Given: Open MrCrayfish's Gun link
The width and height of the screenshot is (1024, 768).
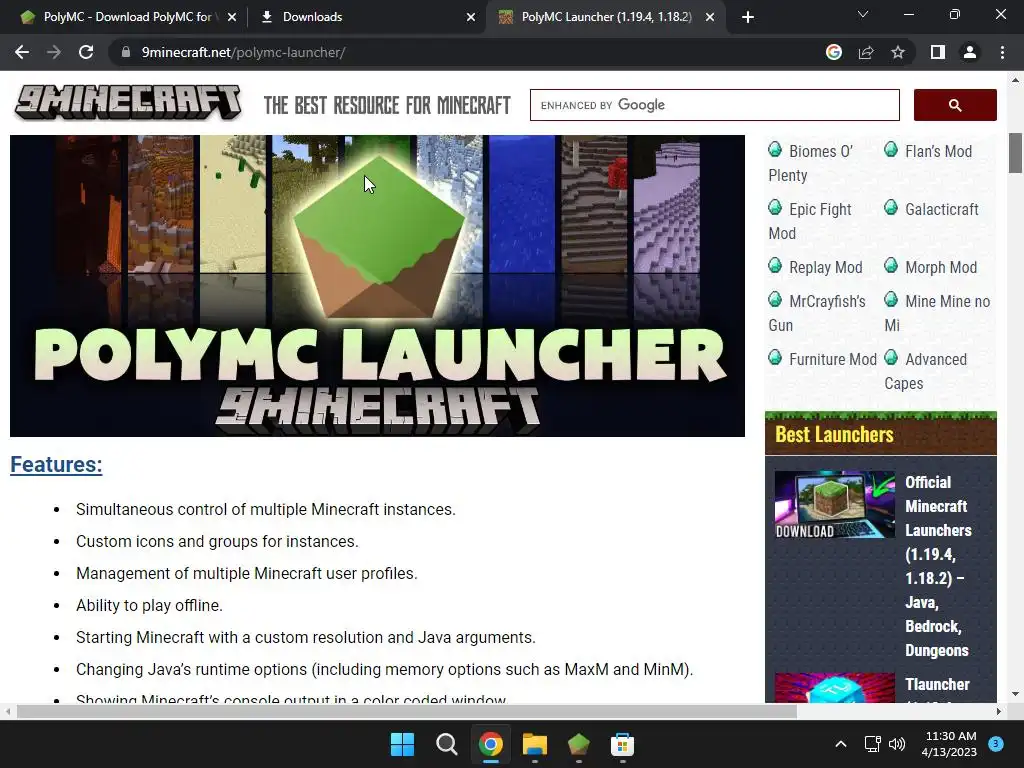Looking at the screenshot, I should [817, 313].
